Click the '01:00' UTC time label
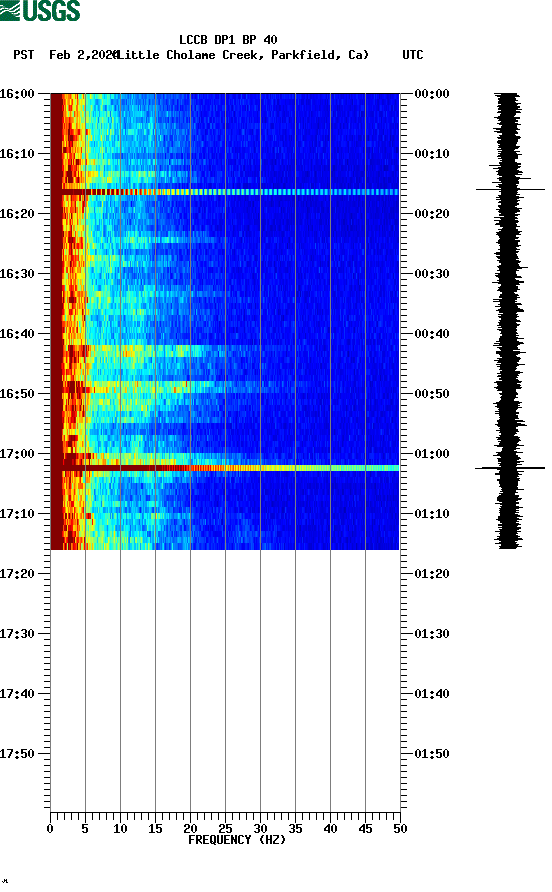The width and height of the screenshot is (552, 892). pyautogui.click(x=432, y=454)
